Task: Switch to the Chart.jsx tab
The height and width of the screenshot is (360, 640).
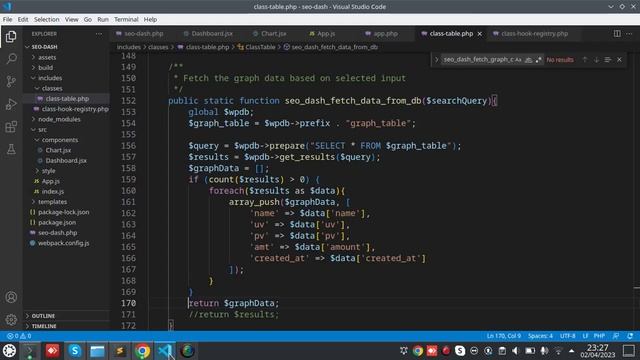Action: [x=270, y=34]
